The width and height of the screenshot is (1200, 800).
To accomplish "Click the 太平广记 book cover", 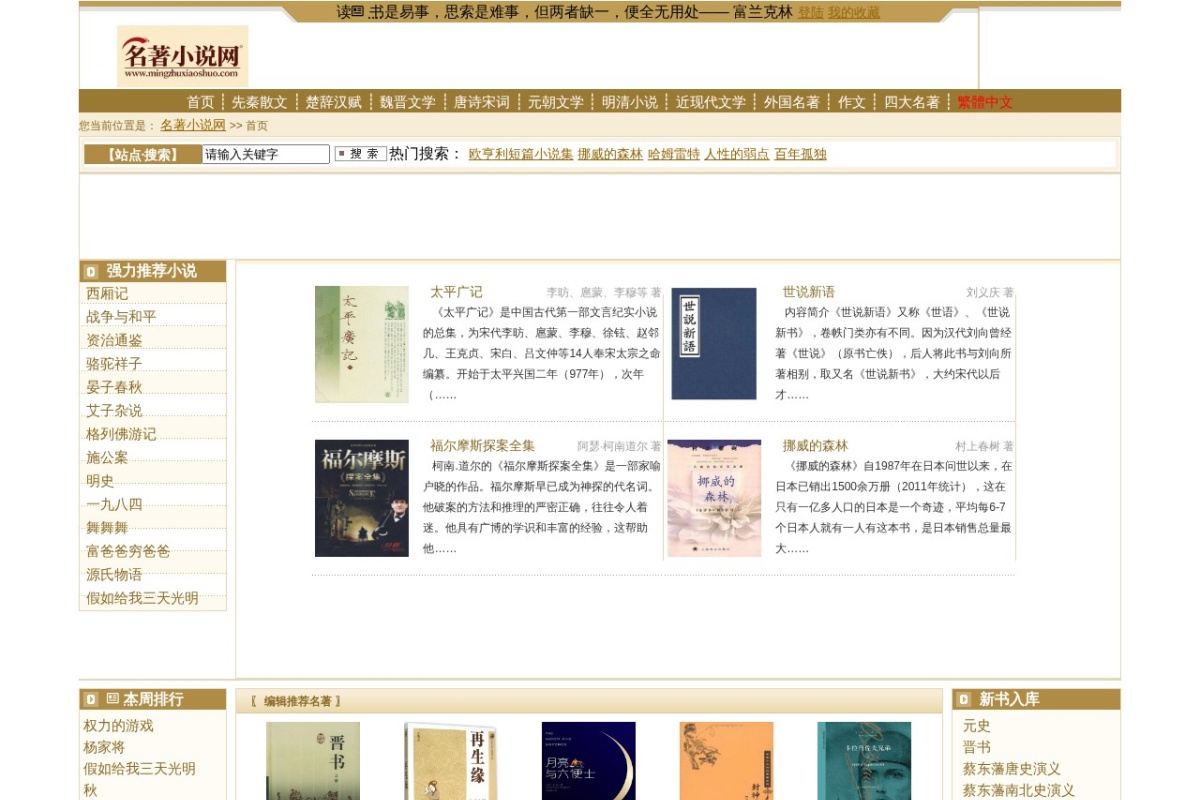I will click(x=362, y=344).
